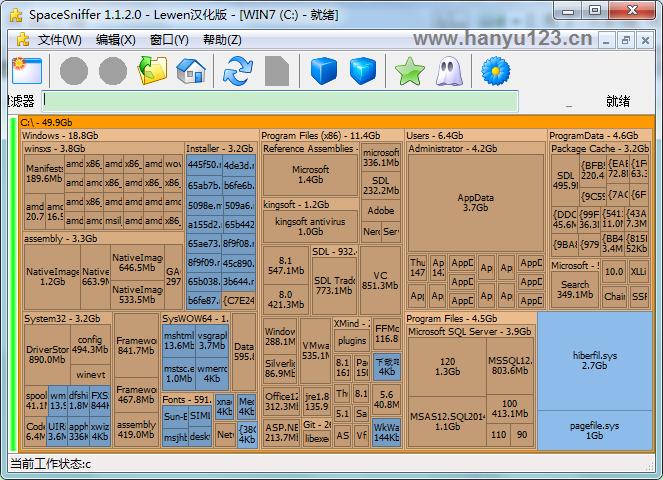This screenshot has height=480, width=663.
Task: Select the pagefile.sys 1Gb block
Action: tap(595, 430)
